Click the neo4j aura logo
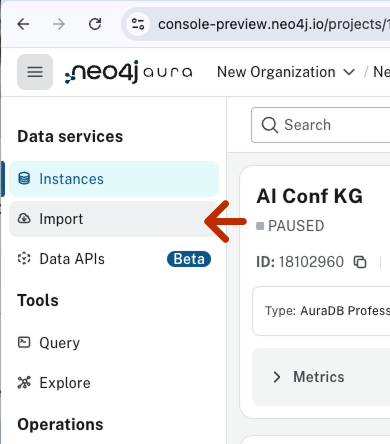This screenshot has height=444, width=390. [128, 72]
